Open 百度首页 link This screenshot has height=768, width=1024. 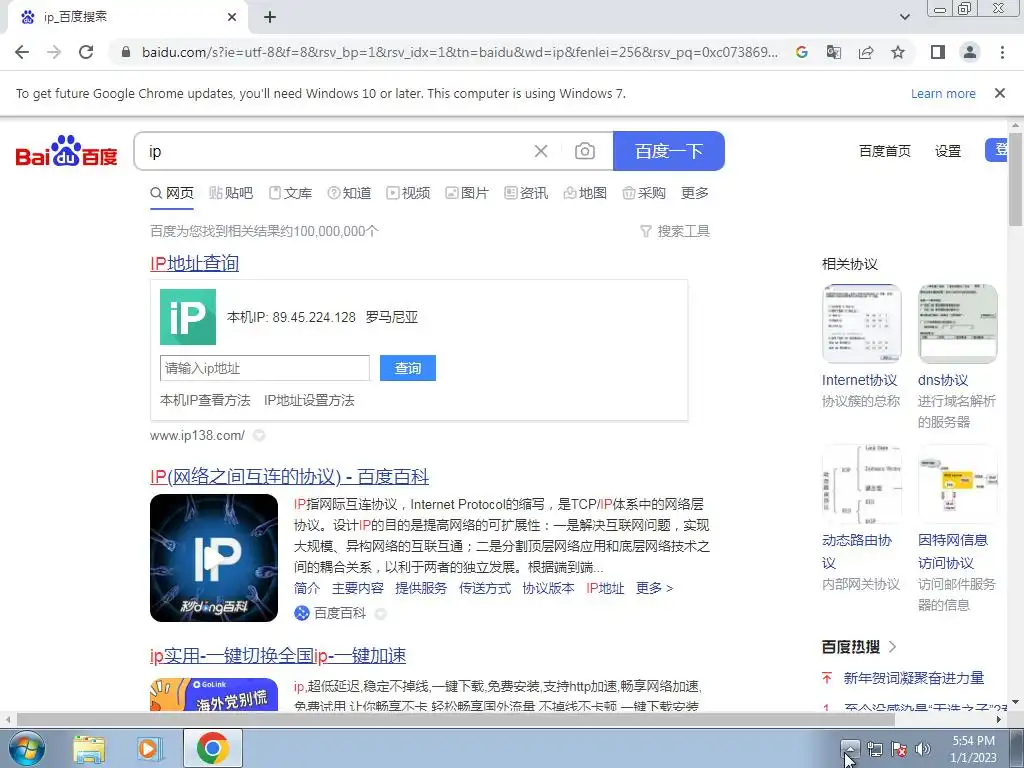coord(884,151)
